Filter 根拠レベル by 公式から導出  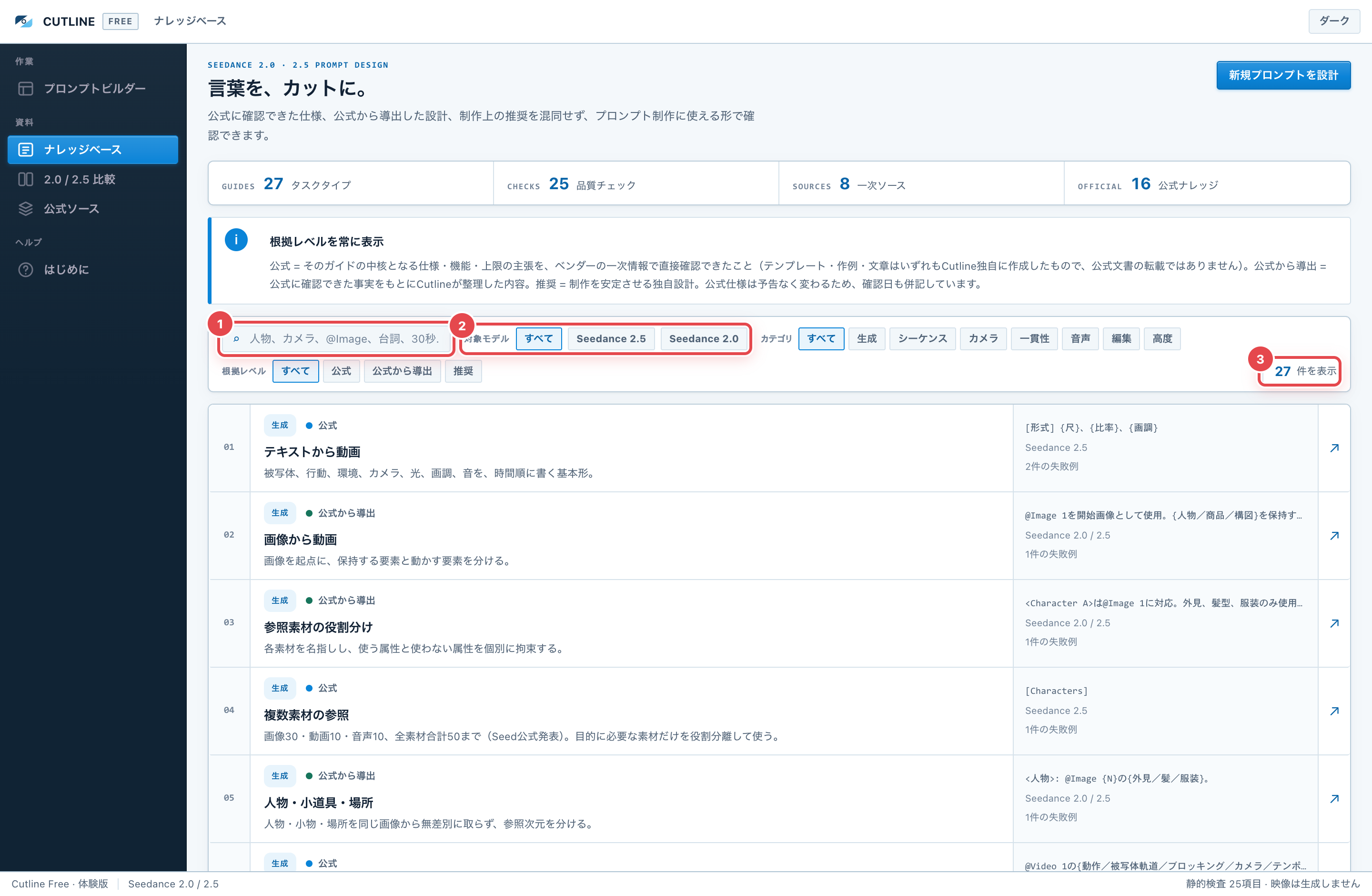[x=402, y=371]
